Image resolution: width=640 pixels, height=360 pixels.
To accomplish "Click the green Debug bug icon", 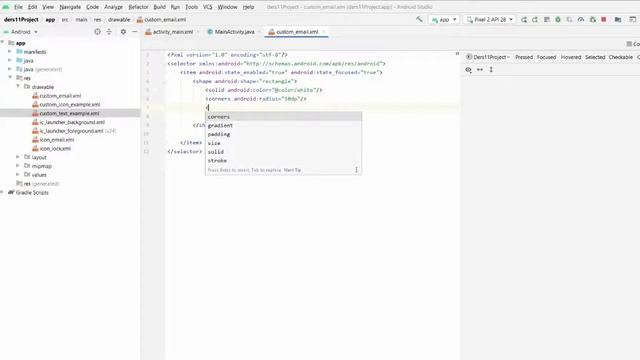I will click(x=558, y=20).
